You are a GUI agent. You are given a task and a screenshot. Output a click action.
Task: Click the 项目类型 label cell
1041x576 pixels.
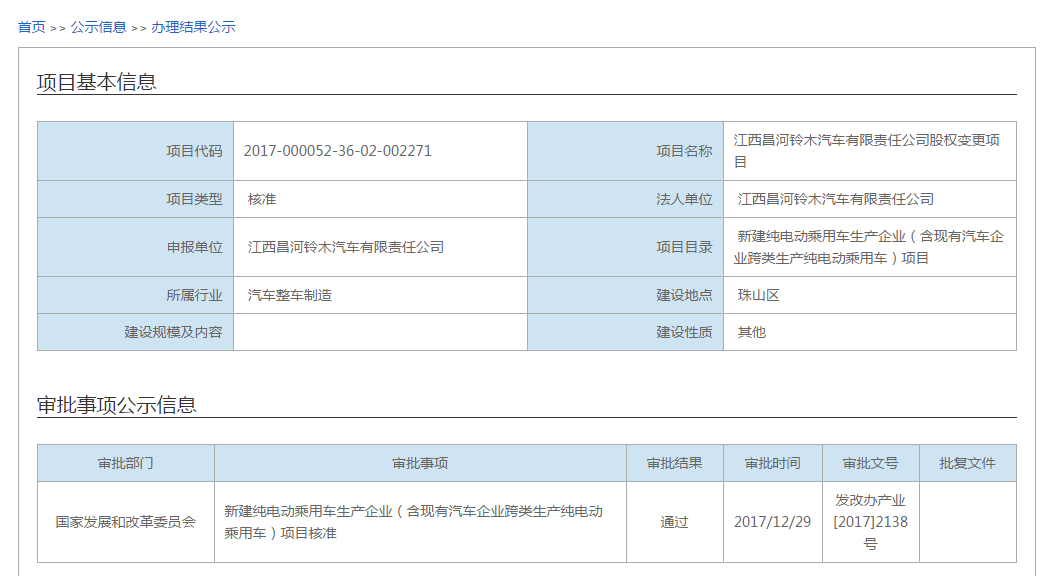(135, 199)
